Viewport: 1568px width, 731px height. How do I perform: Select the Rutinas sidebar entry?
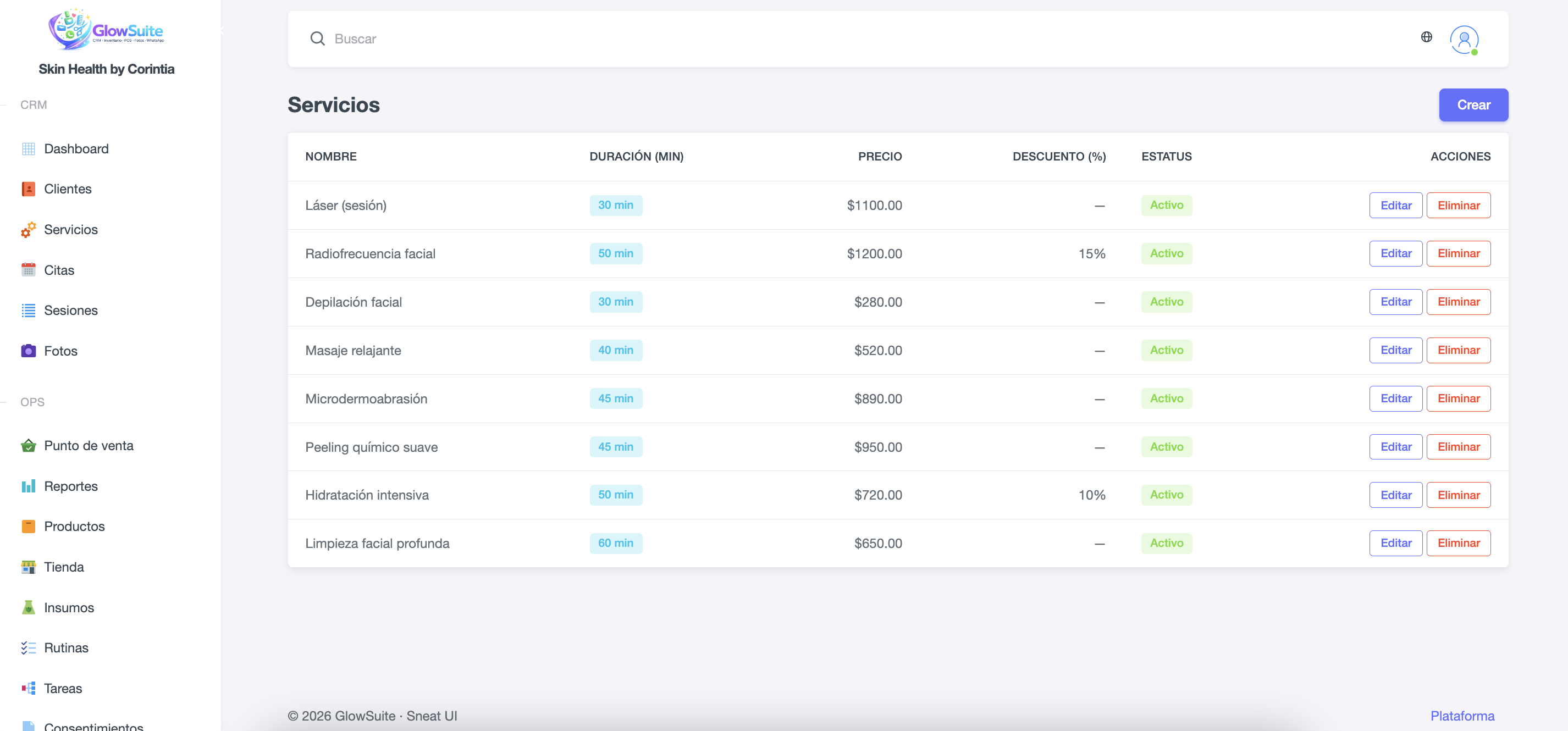coord(66,648)
